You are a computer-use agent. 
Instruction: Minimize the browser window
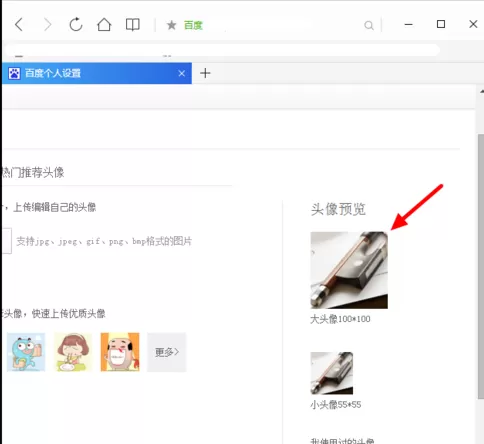point(409,24)
